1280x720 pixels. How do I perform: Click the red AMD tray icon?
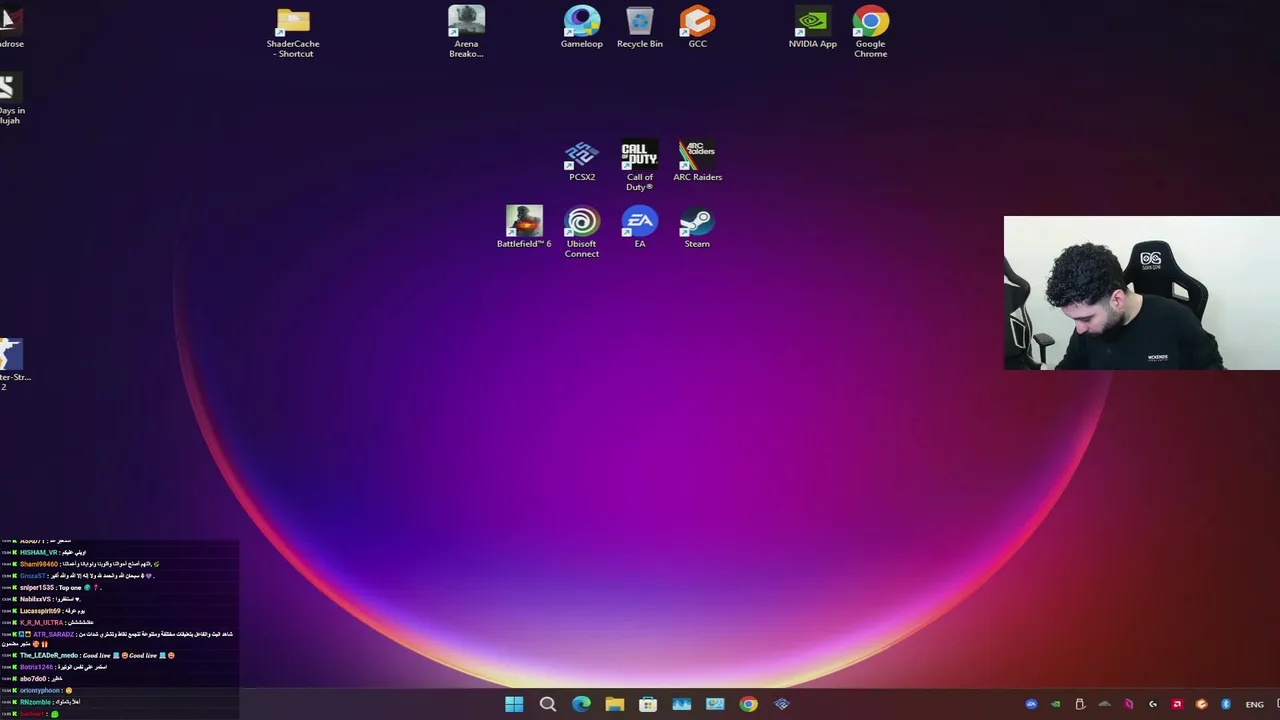1177,704
